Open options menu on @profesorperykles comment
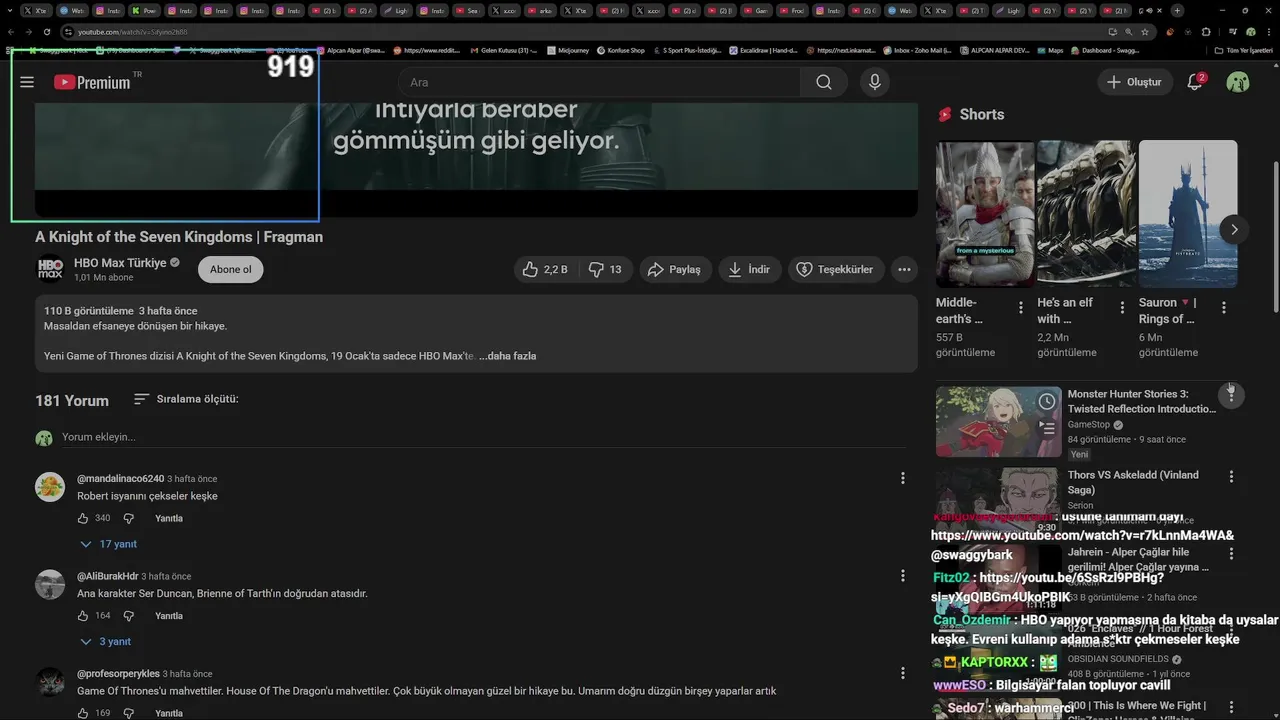 (902, 673)
